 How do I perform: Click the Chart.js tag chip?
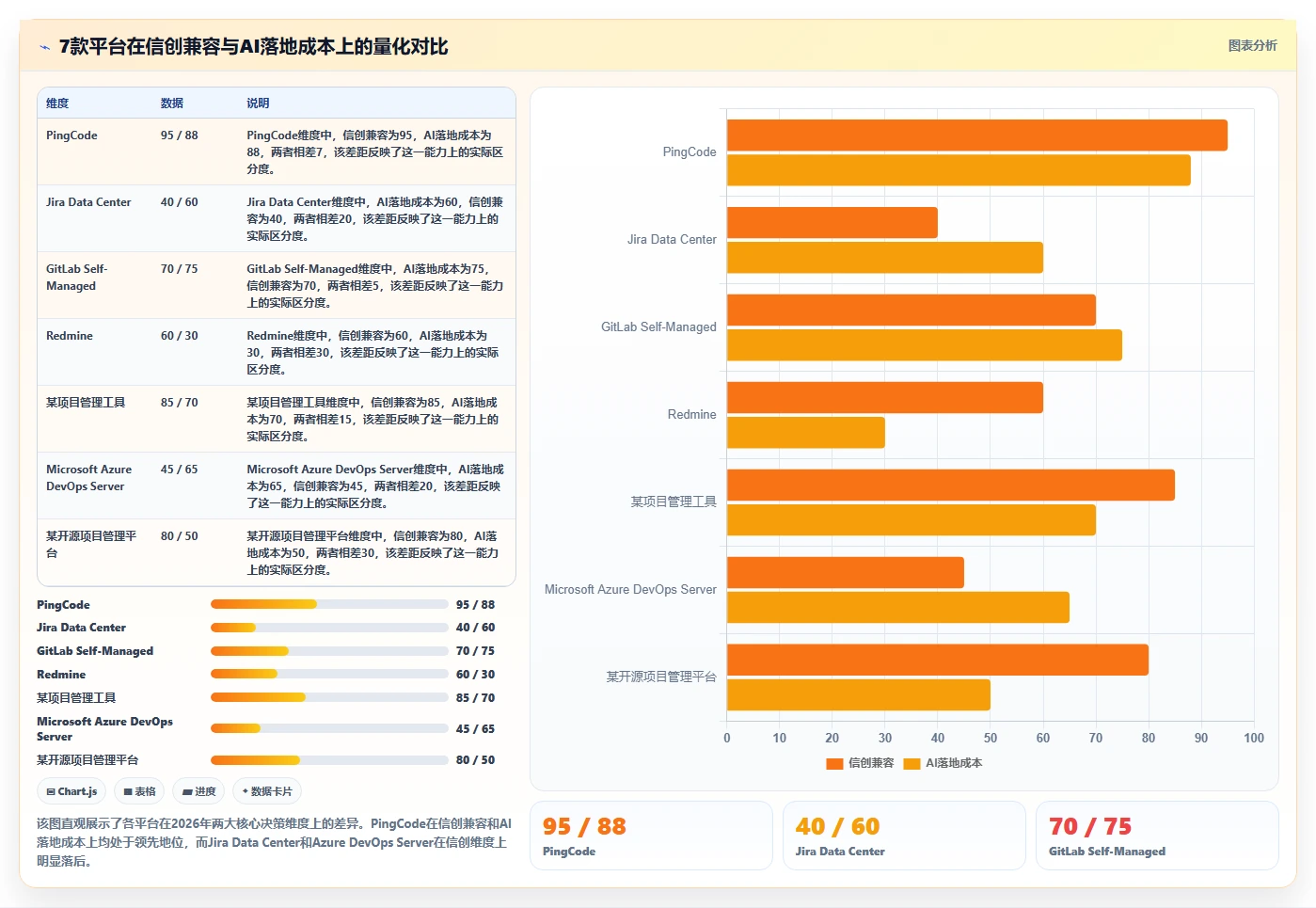click(x=71, y=791)
